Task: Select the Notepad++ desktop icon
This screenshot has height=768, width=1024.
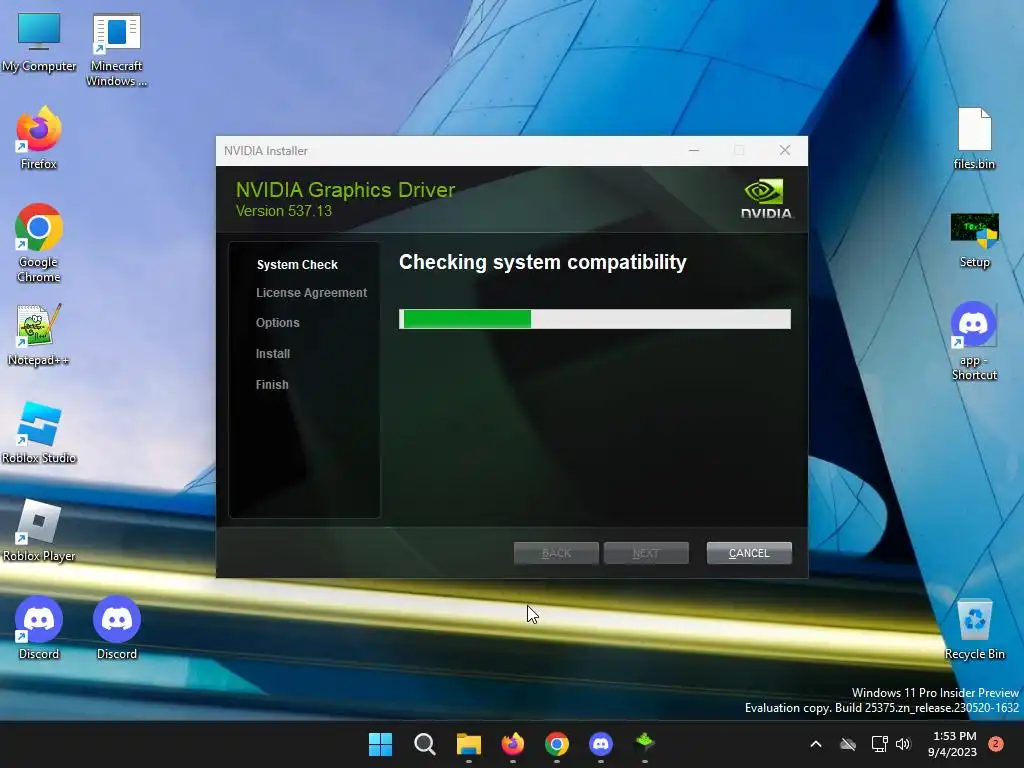Action: 39,334
